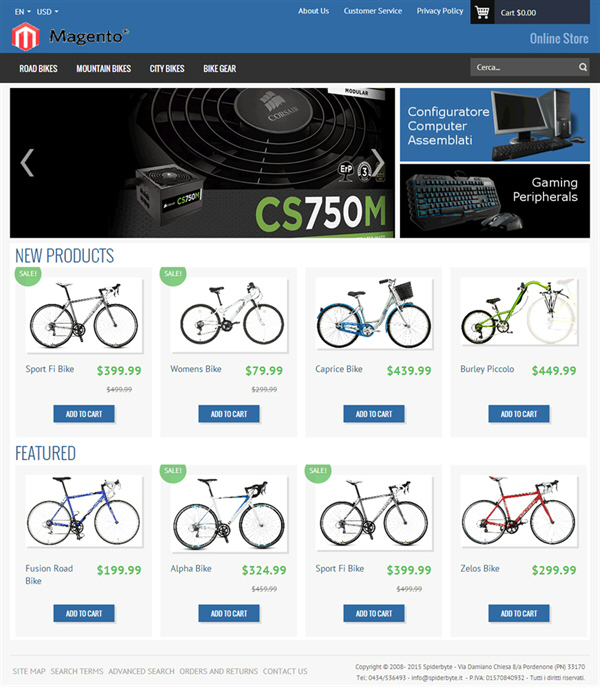Click the search magnifier icon
600x687 pixels.
[582, 67]
